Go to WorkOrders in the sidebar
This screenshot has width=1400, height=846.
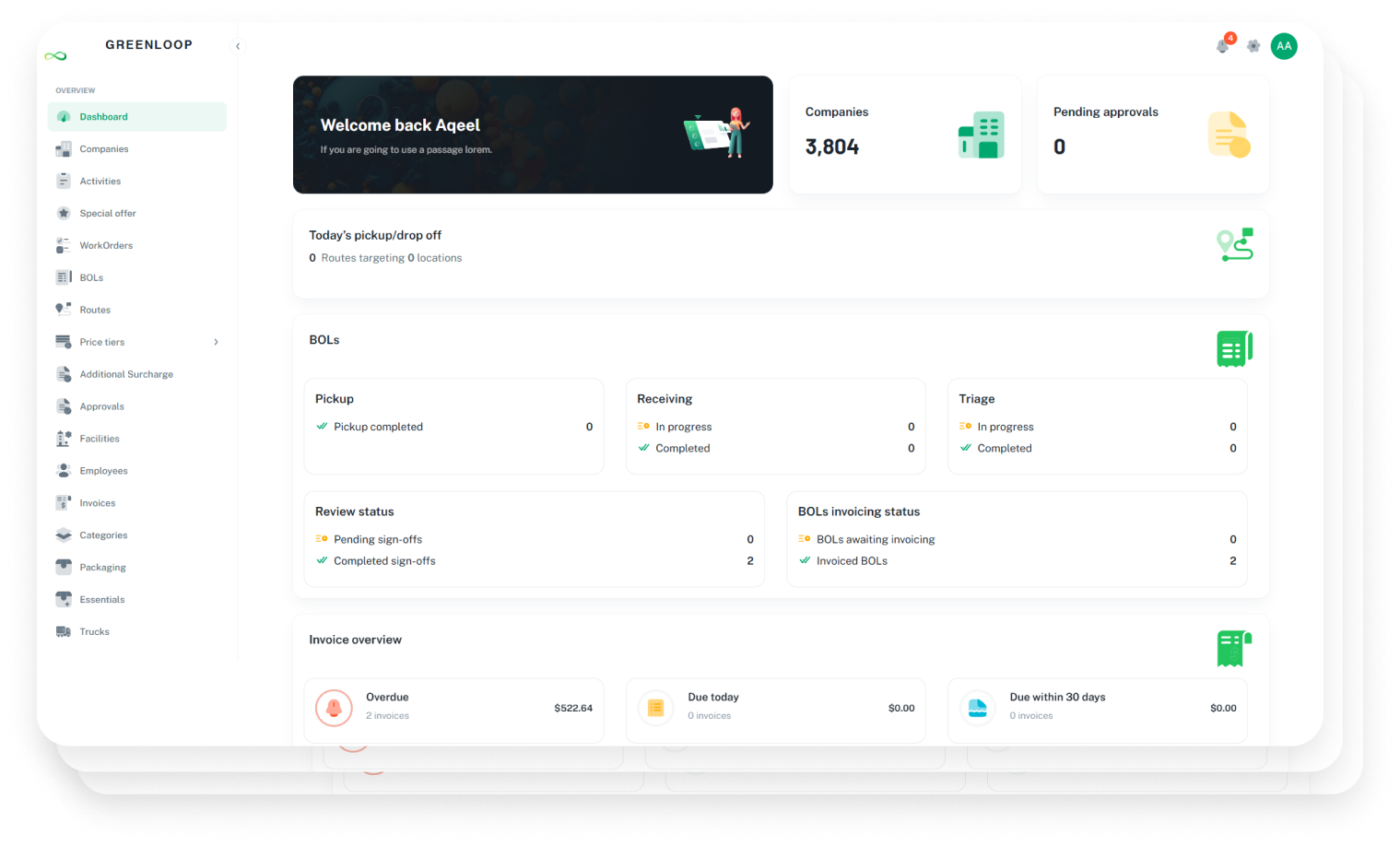(x=106, y=246)
